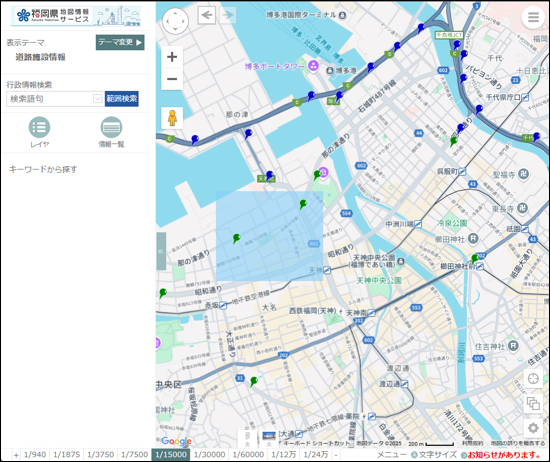Select the 1/7500 scale tab
This screenshot has height=462, width=550.
pyautogui.click(x=135, y=455)
